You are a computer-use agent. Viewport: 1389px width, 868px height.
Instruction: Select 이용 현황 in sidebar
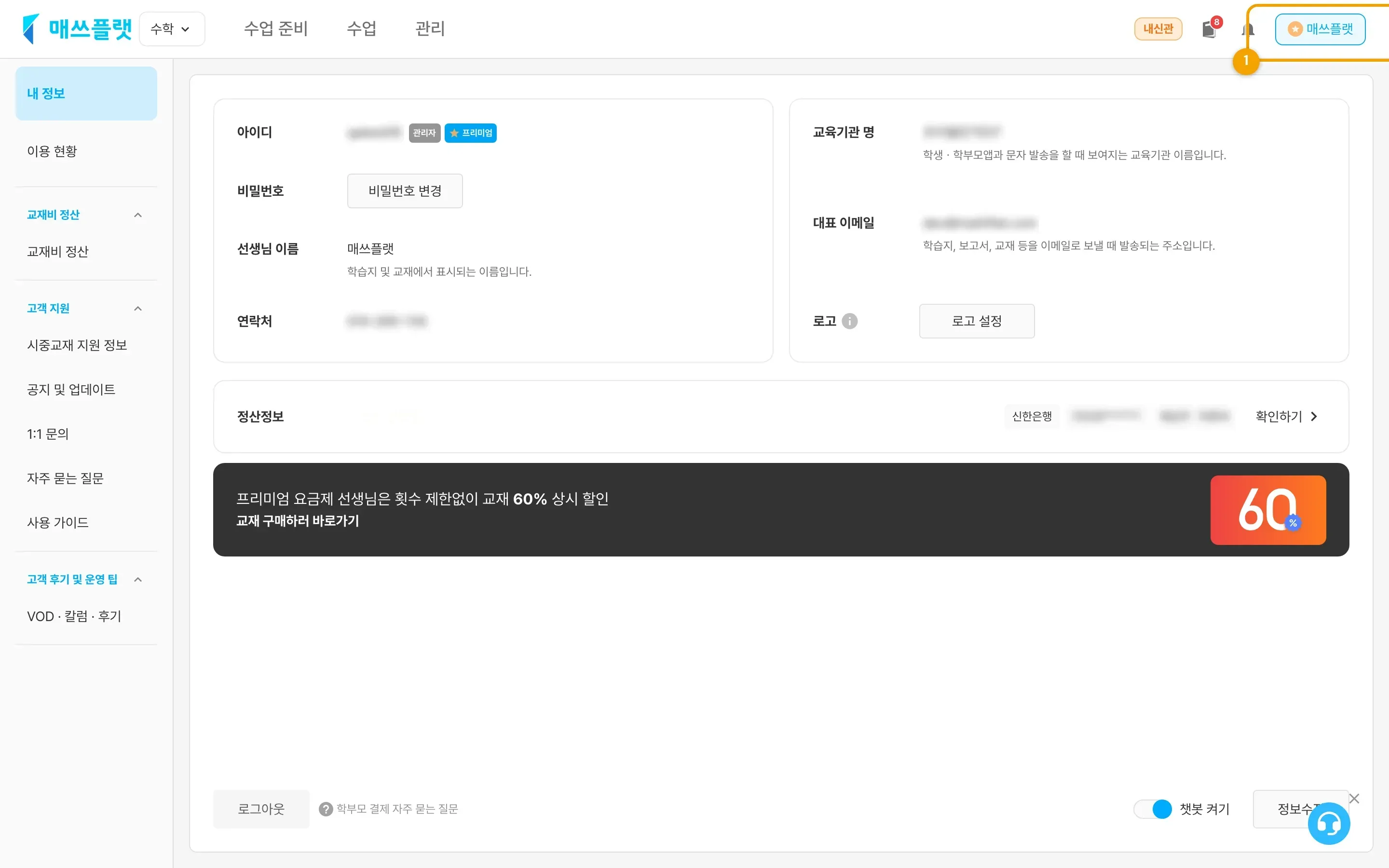pos(52,151)
